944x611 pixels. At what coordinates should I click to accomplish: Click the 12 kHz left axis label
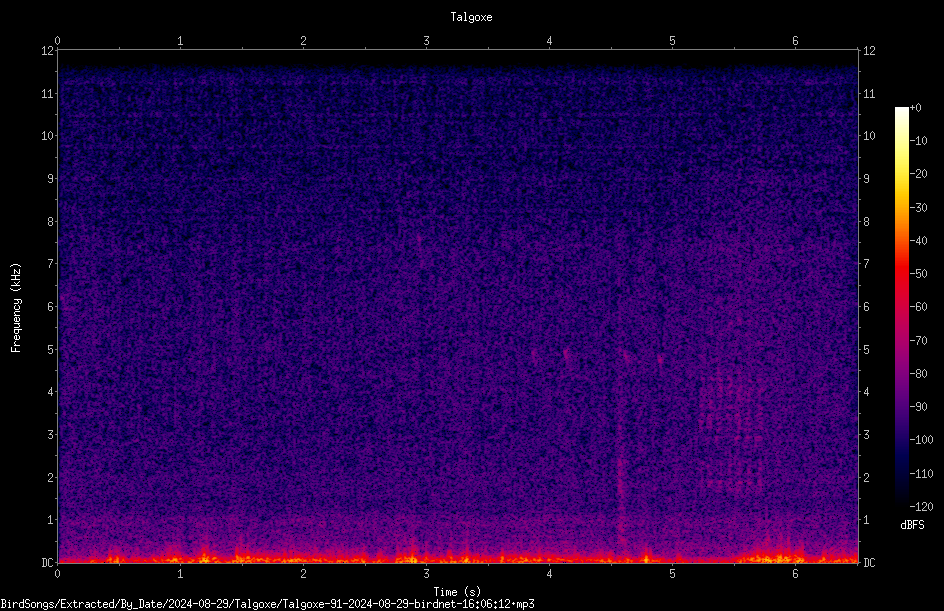coord(48,51)
